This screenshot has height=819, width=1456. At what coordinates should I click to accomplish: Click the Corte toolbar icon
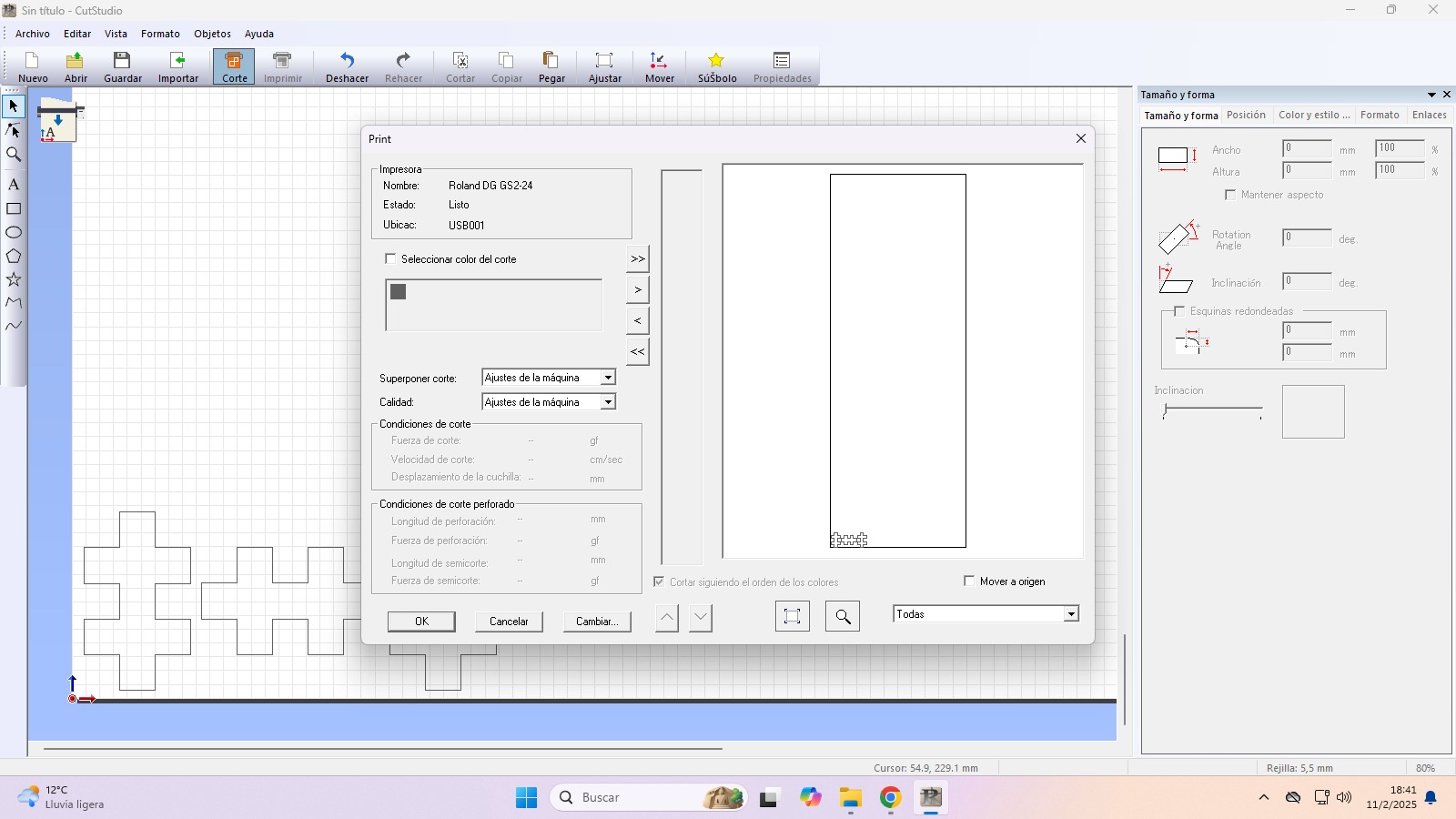234,66
